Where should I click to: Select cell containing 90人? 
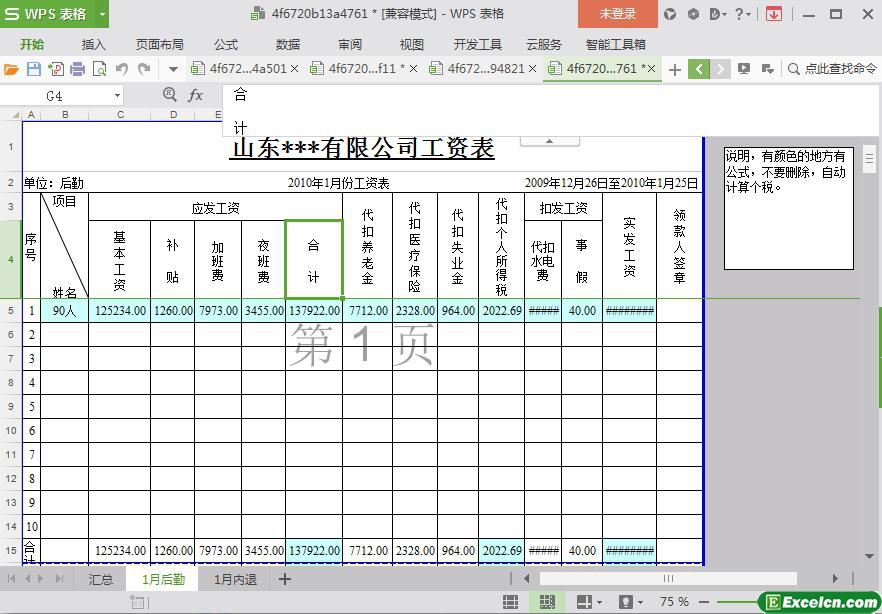pos(65,311)
